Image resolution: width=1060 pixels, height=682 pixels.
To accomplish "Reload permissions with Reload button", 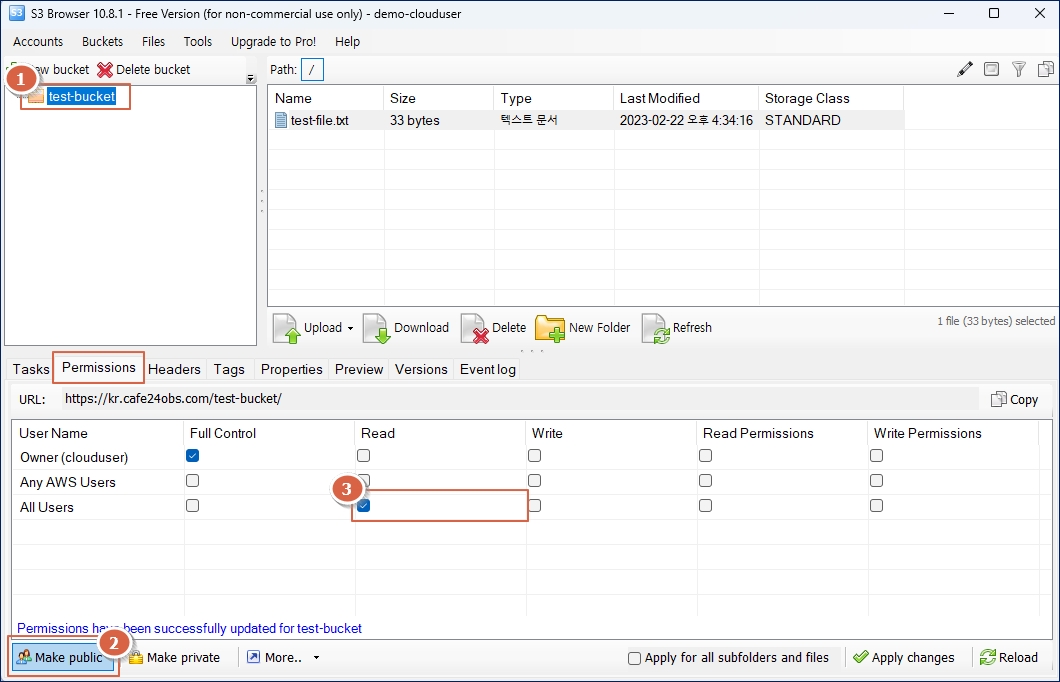I will pos(1008,657).
